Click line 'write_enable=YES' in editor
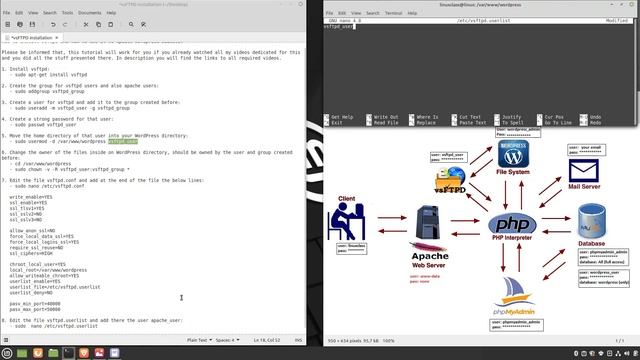This screenshot has width=640, height=360. coord(31,197)
